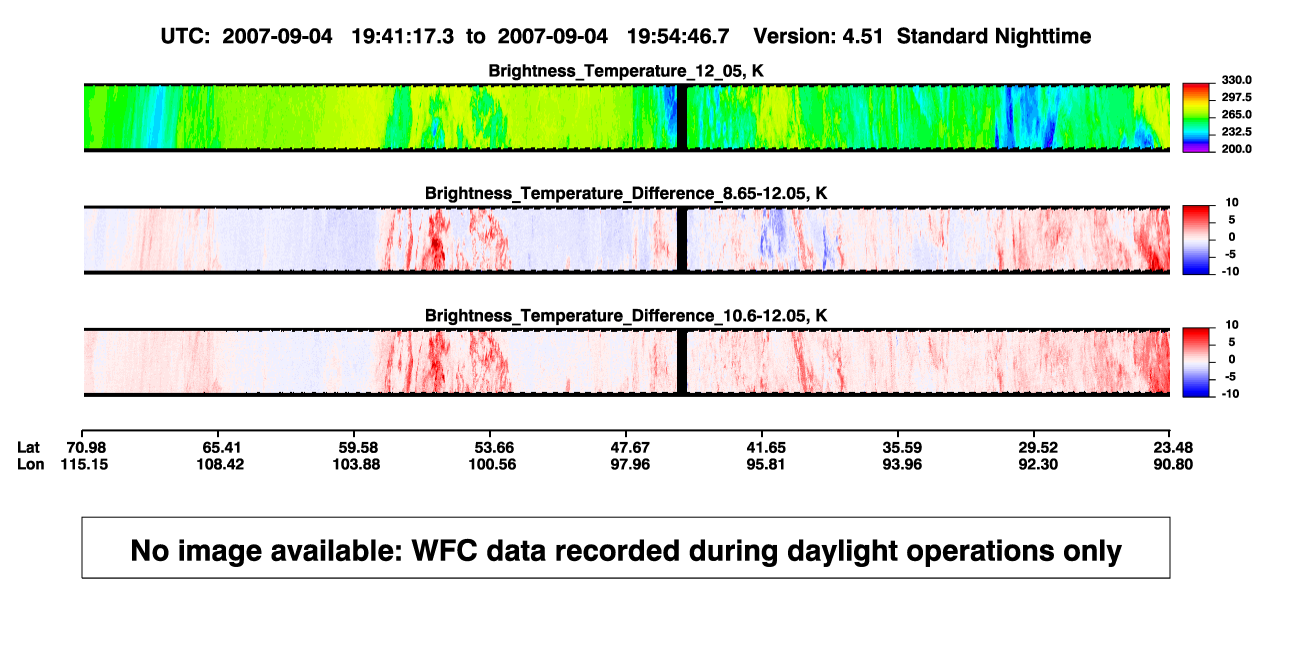Click the 'Lon' axis label
The height and width of the screenshot is (667, 1300).
click(31, 464)
